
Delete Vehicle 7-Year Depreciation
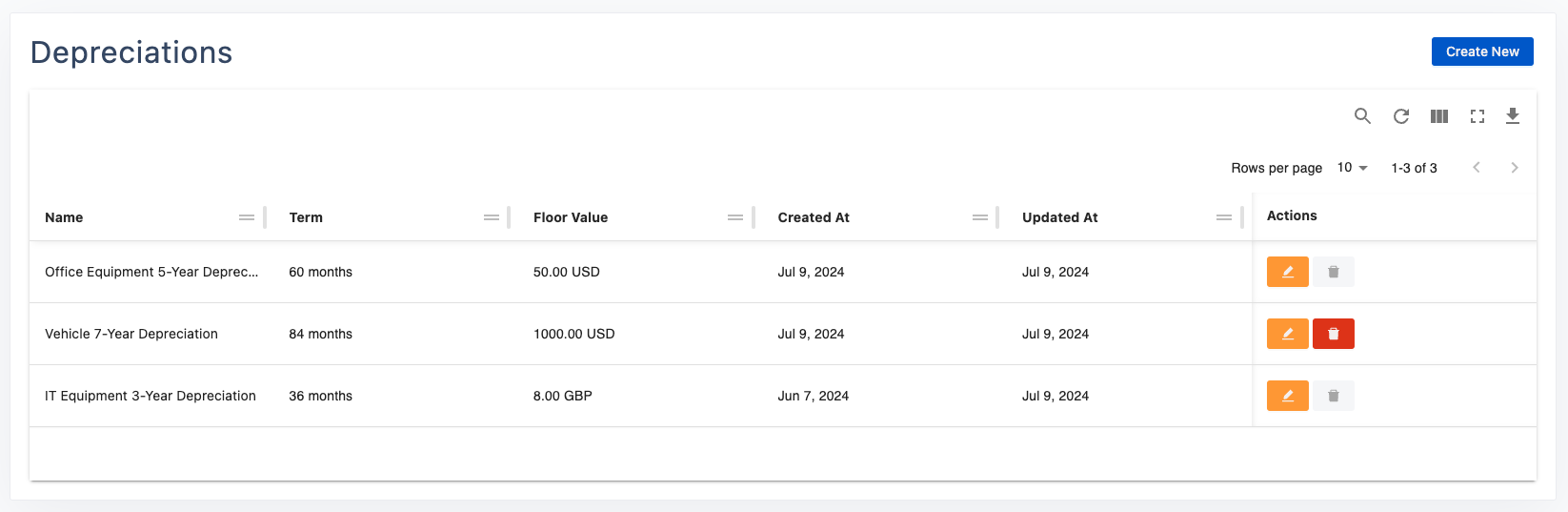coord(1334,334)
